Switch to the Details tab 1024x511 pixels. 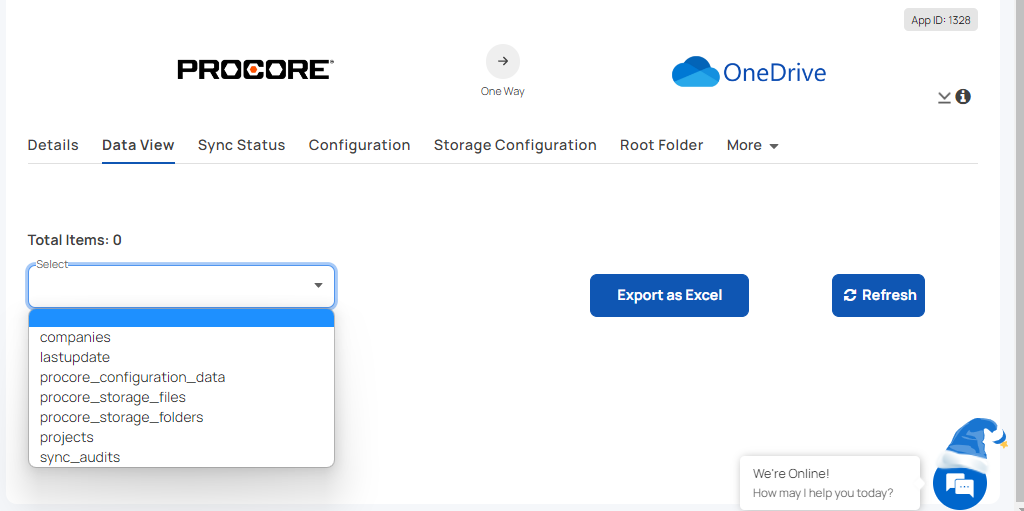pos(53,145)
